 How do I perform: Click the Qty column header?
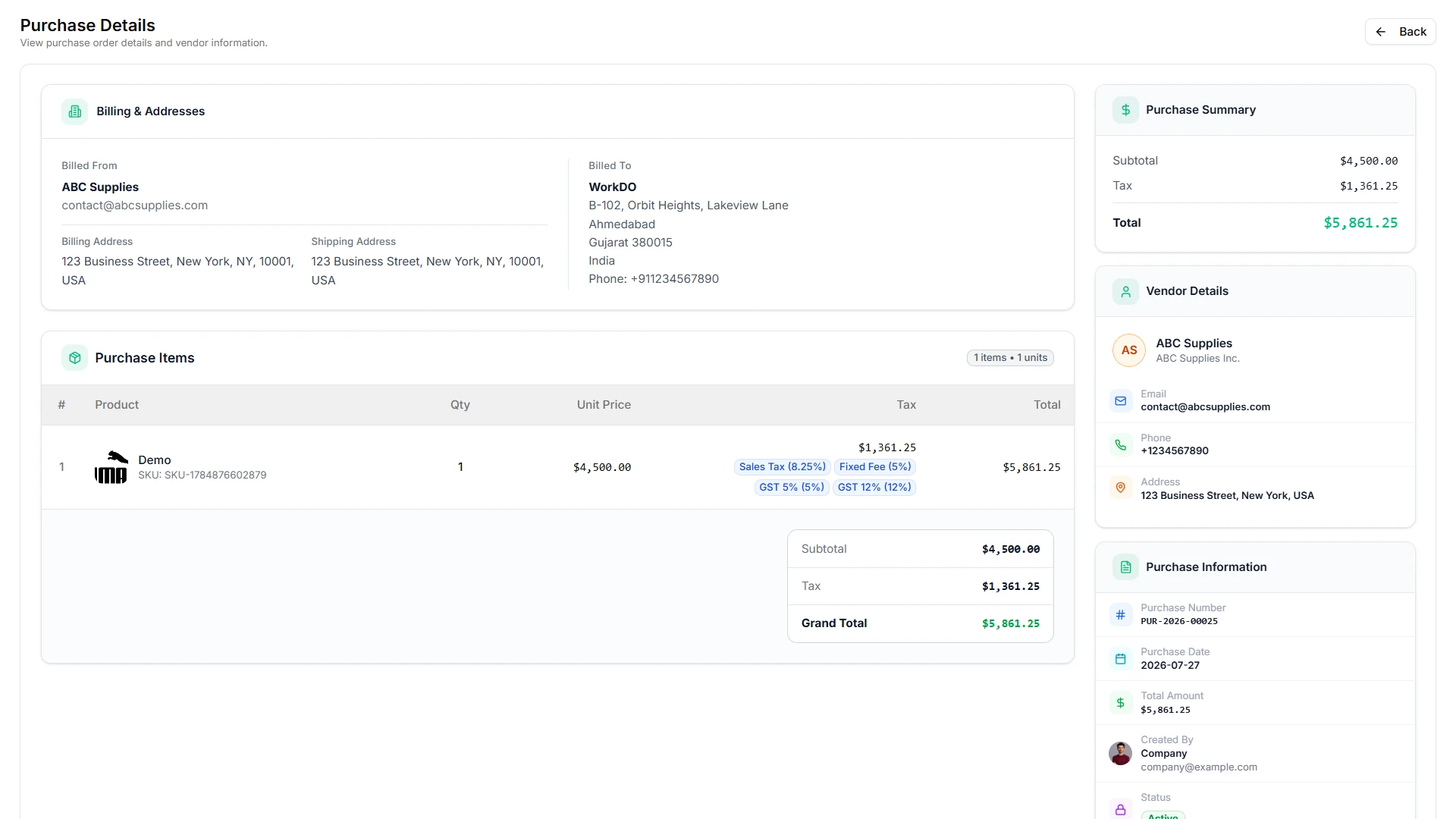460,405
